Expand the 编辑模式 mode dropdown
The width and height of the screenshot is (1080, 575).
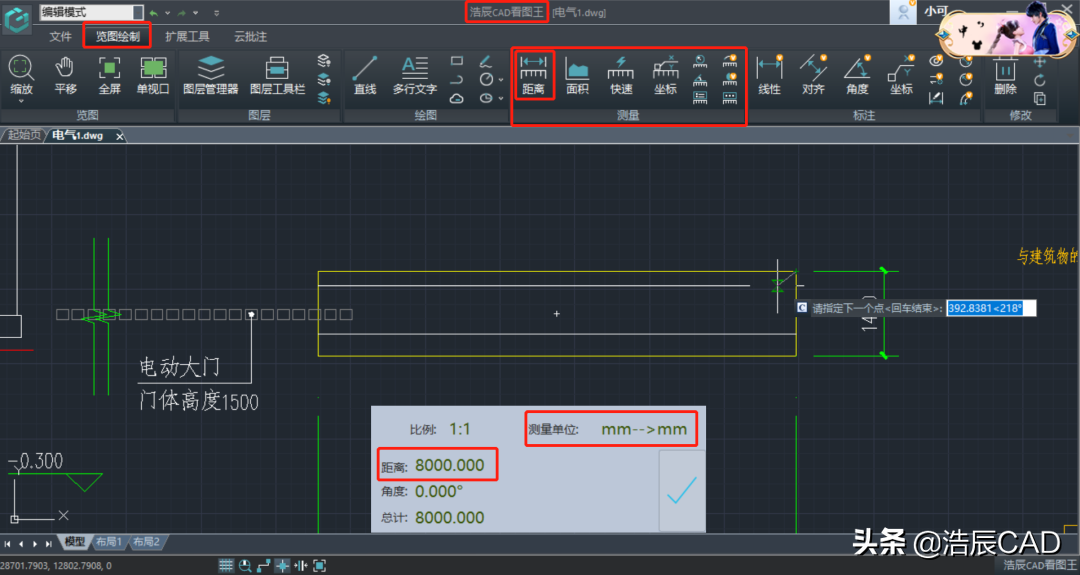pyautogui.click(x=138, y=12)
